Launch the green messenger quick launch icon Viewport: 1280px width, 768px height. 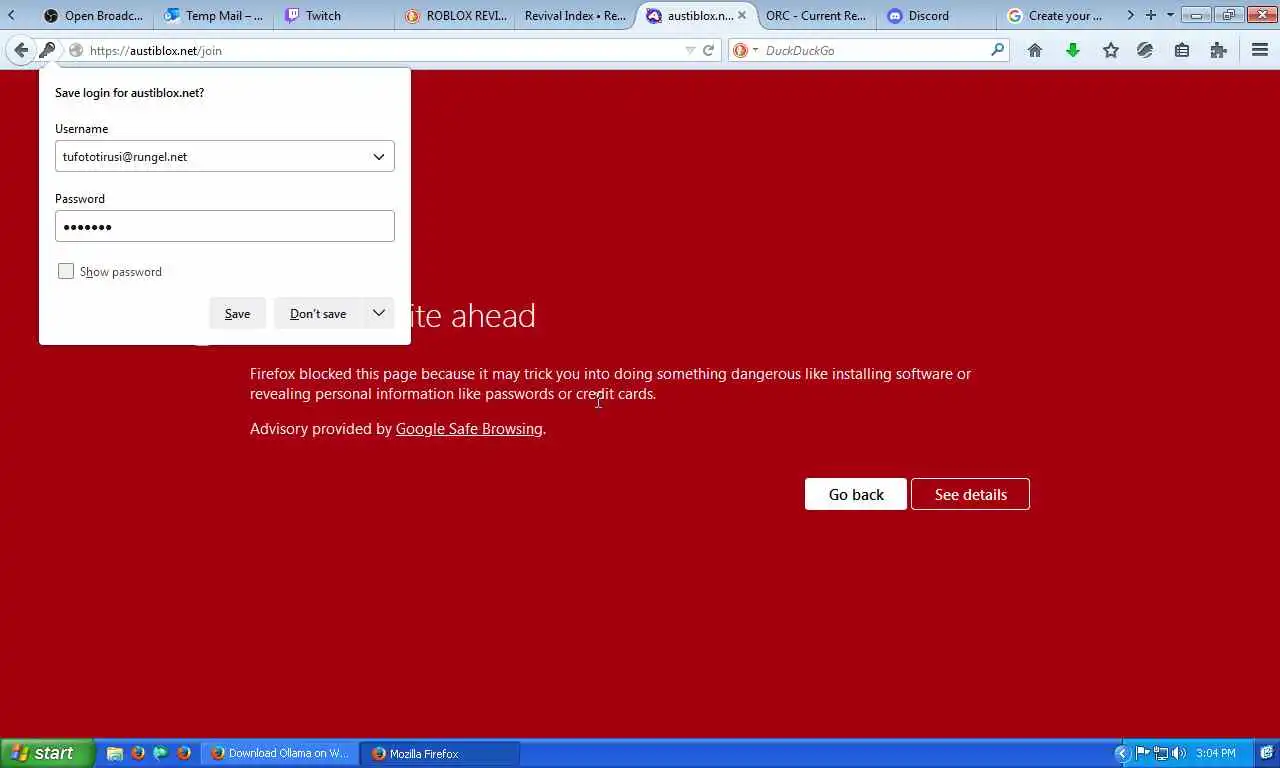coord(160,753)
